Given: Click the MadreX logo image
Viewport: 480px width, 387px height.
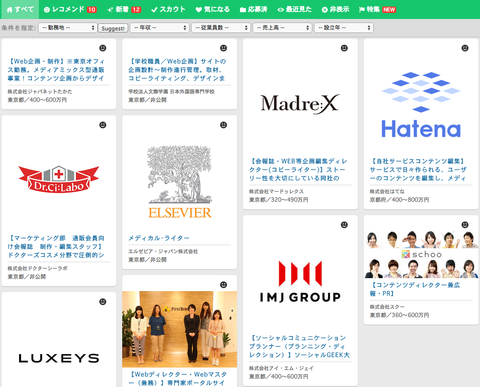Looking at the screenshot, I should tap(300, 104).
